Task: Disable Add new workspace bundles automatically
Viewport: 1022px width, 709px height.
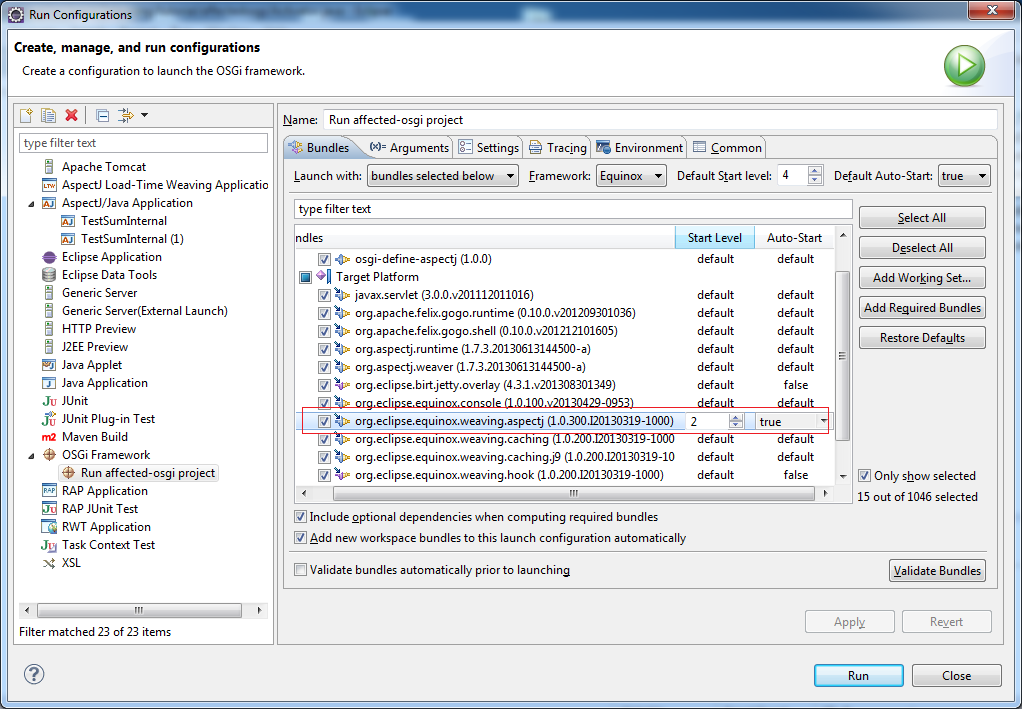Action: (x=300, y=538)
